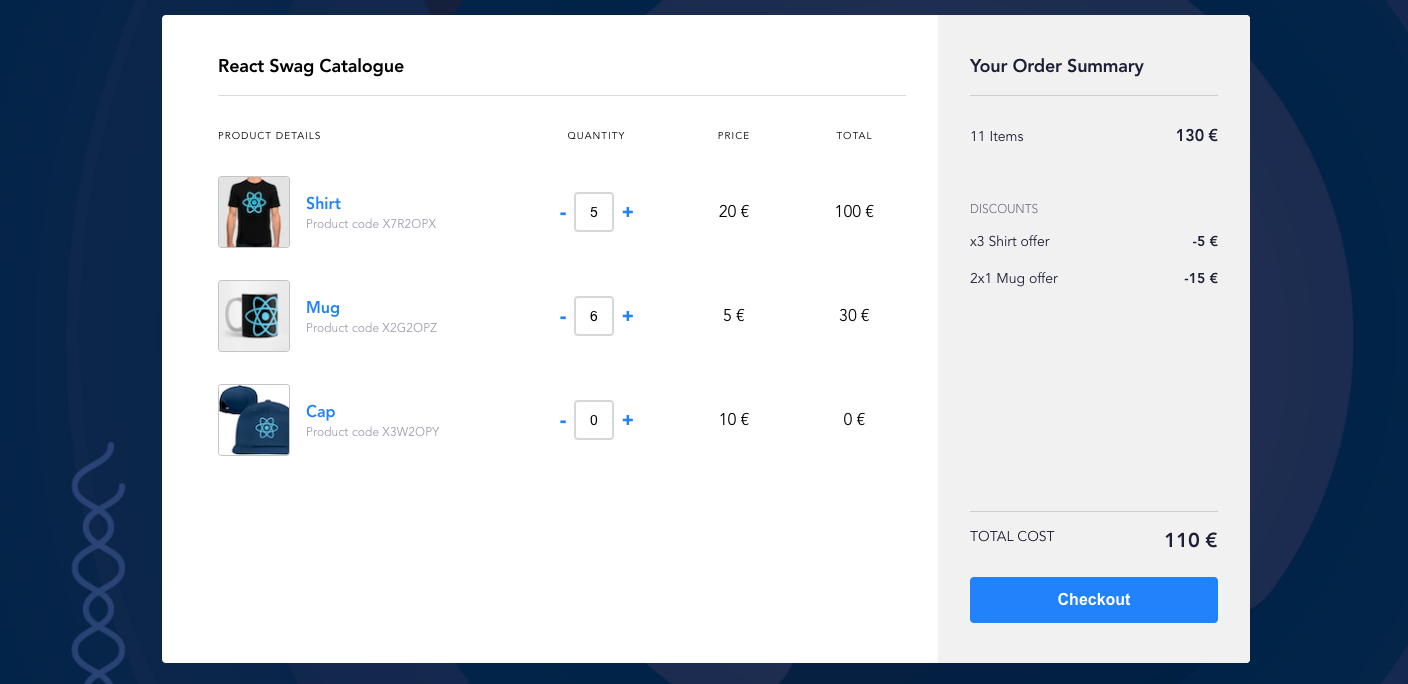Open the Cap product thumbnail
1408x684 pixels.
coord(254,420)
